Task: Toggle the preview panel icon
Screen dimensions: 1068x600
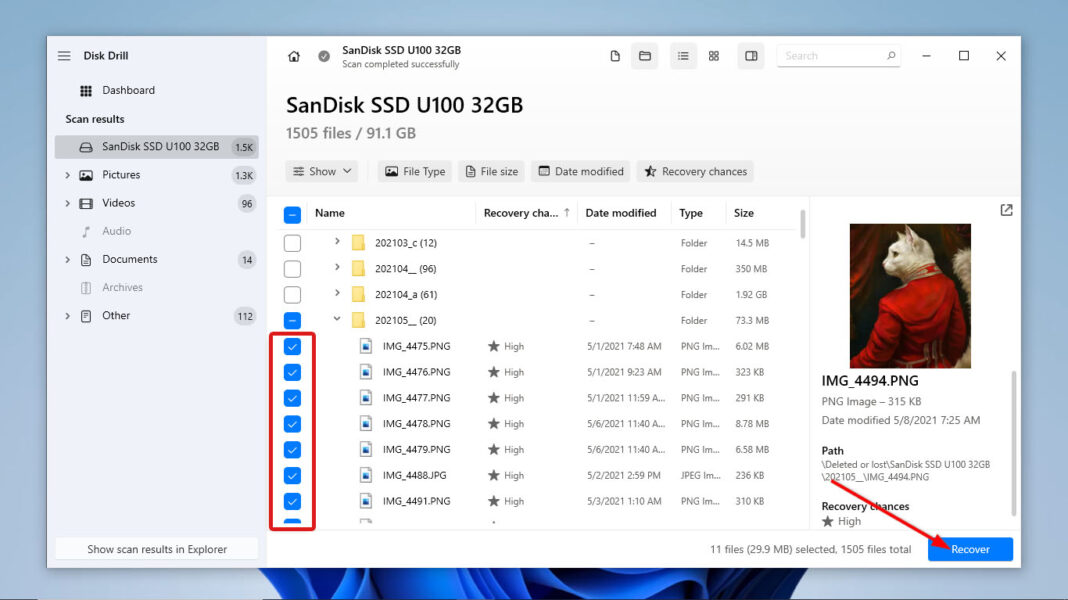Action: point(750,56)
